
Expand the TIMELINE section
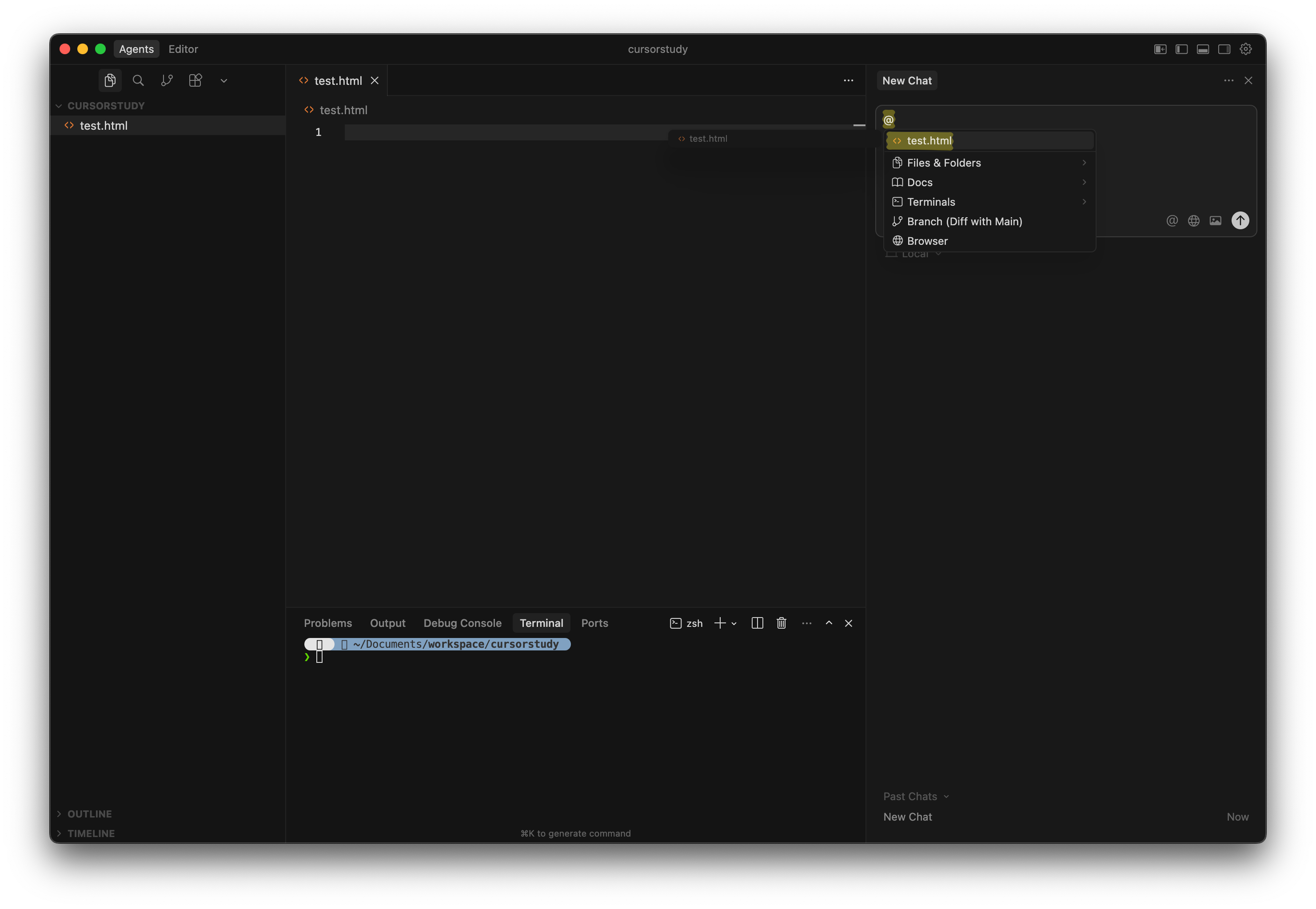coord(91,833)
